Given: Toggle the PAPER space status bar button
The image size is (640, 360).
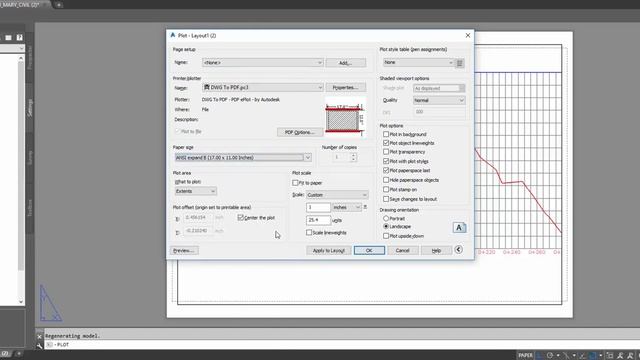Looking at the screenshot, I should pos(525,355).
